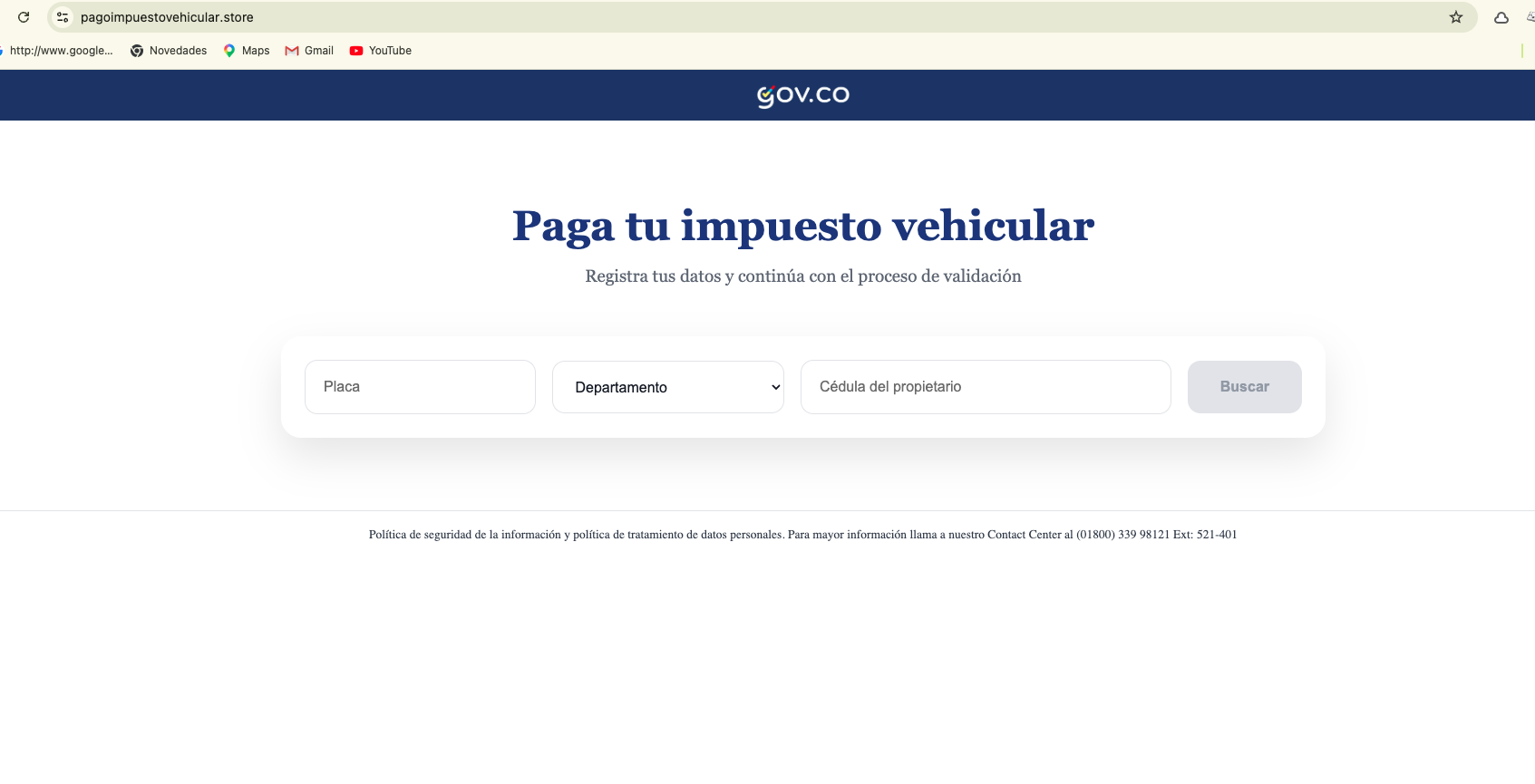Click the partially hidden toolbar icon at far right
Viewport: 1535px width, 784px height.
(x=1530, y=17)
